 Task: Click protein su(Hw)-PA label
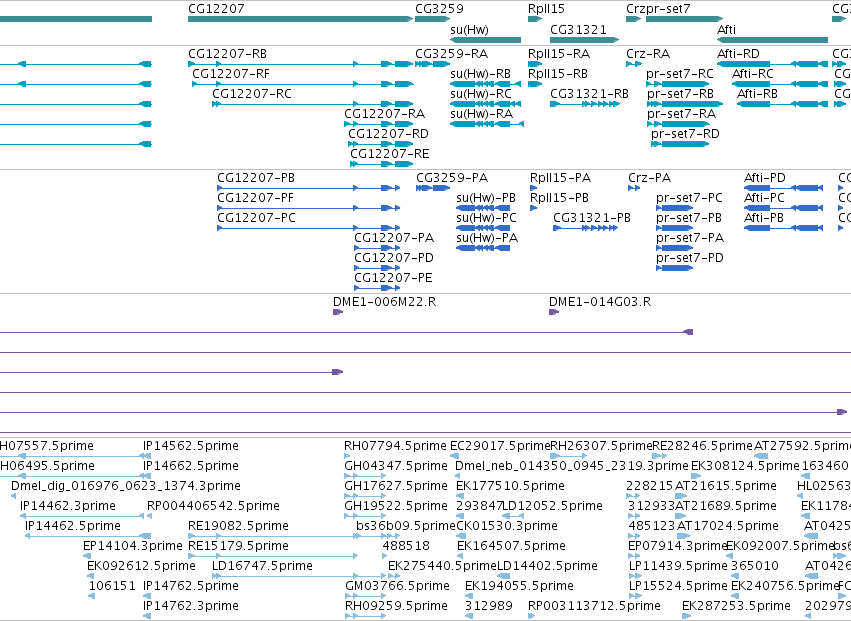coord(487,238)
